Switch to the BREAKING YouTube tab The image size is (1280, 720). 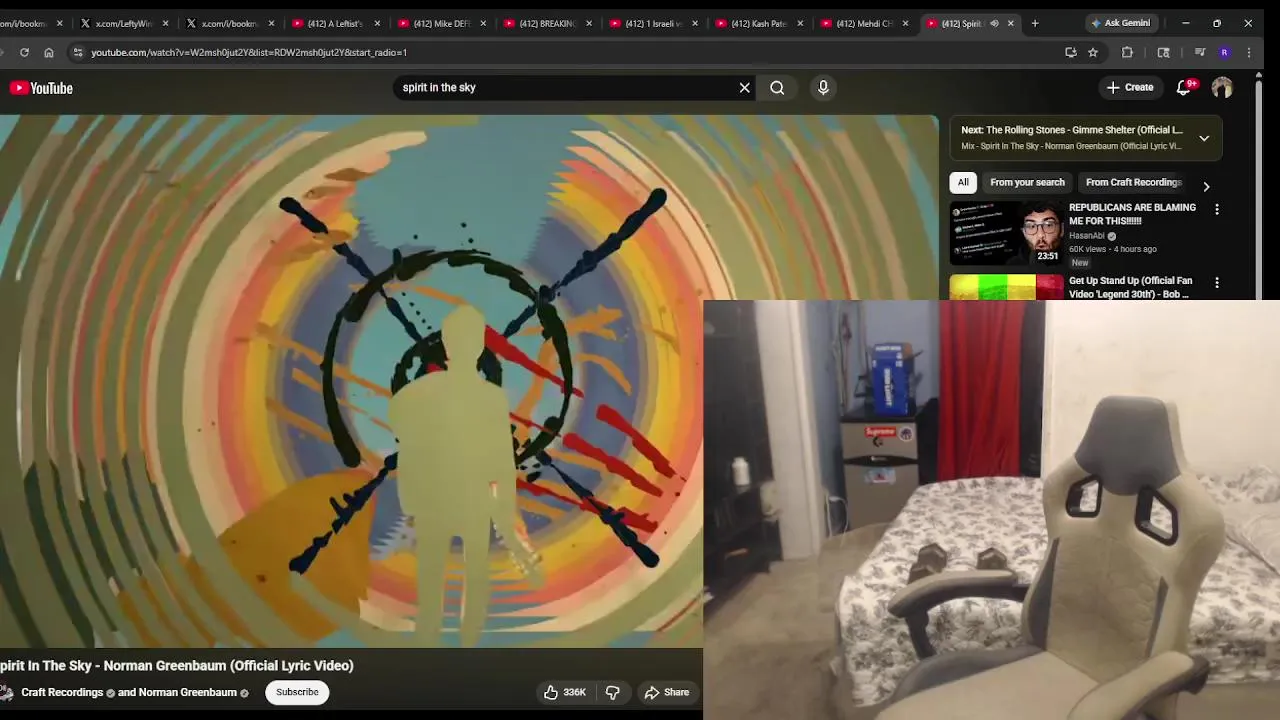pyautogui.click(x=546, y=23)
